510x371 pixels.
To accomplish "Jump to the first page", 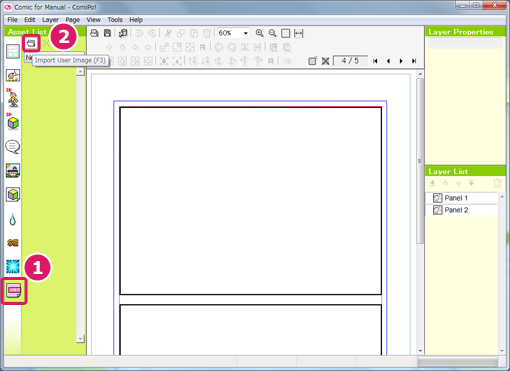I will (x=375, y=61).
